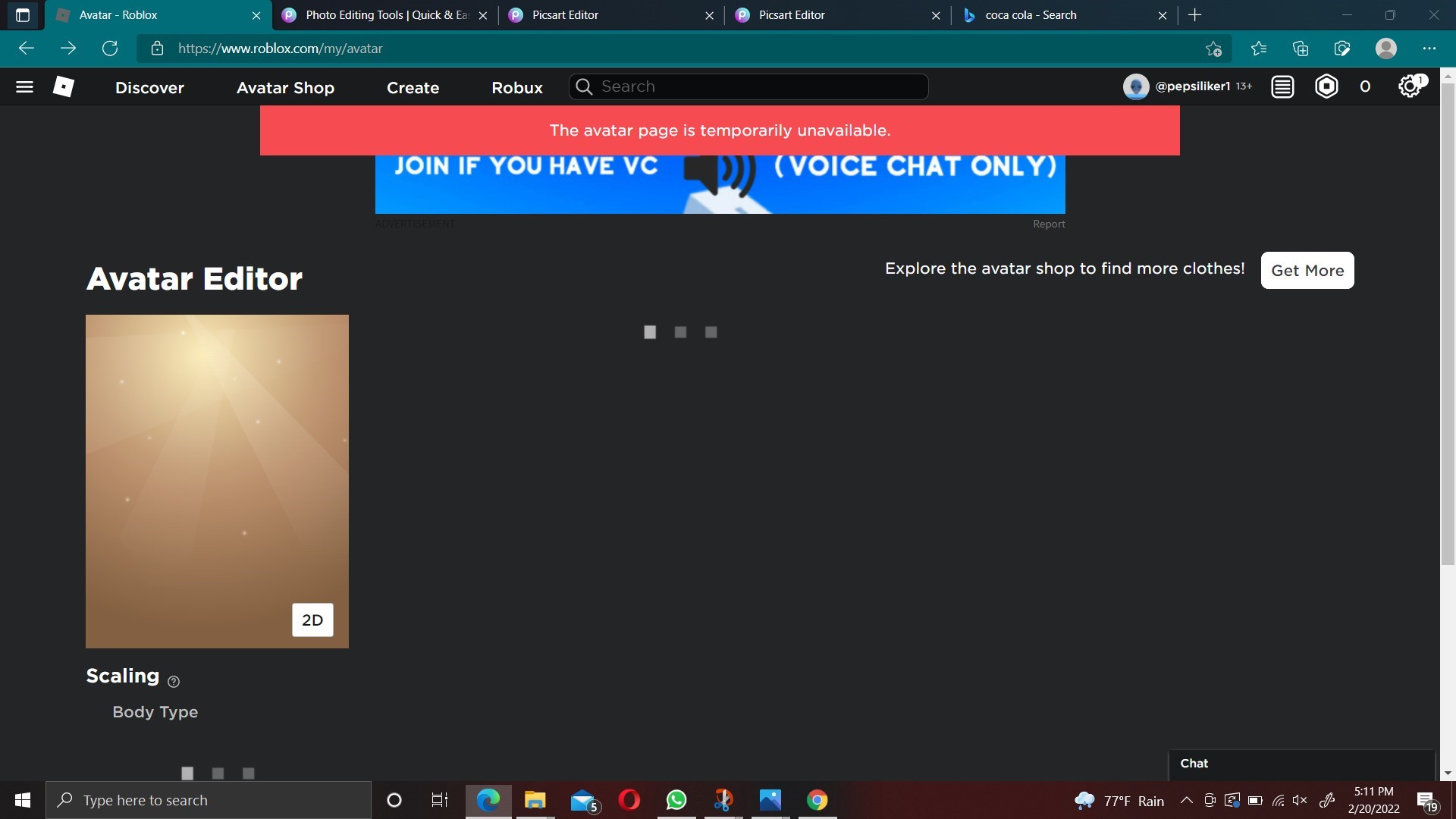1456x819 pixels.
Task: Open Opera browser from taskbar
Action: click(629, 800)
